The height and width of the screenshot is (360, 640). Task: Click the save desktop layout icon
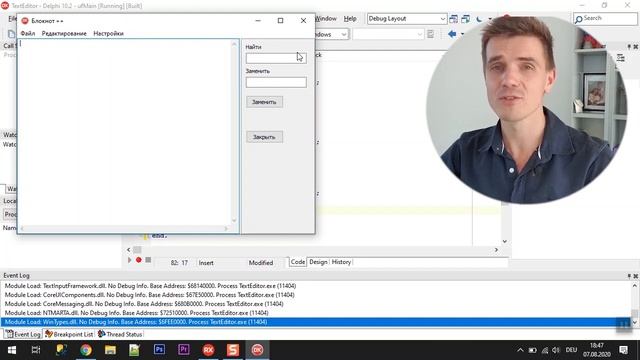click(x=453, y=19)
